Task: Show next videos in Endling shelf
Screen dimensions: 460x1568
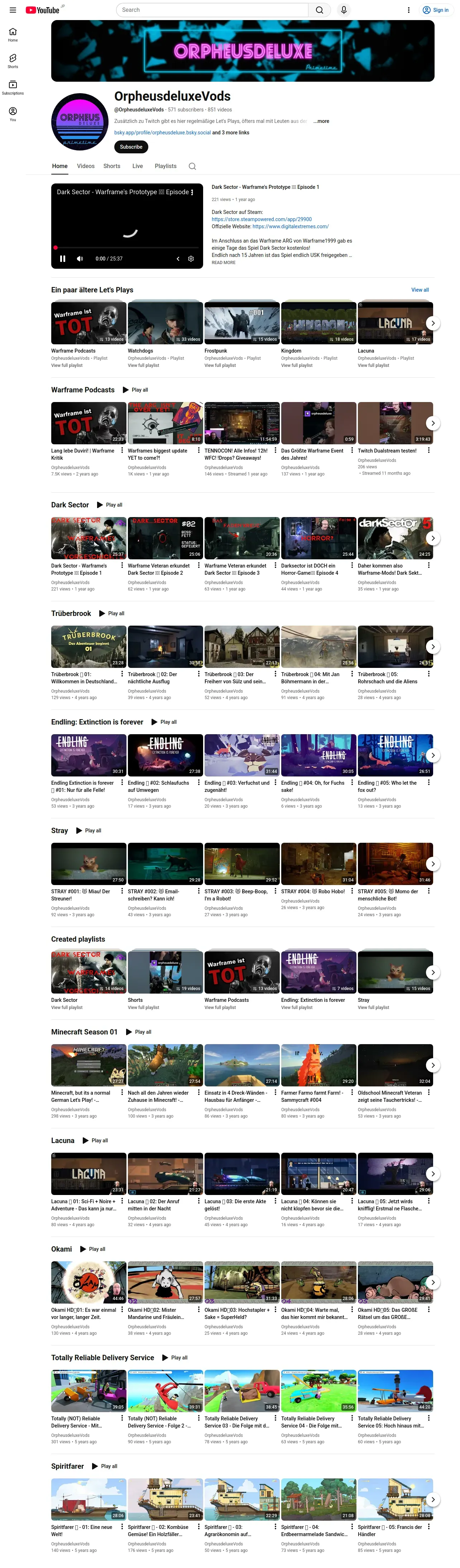Action: (x=433, y=755)
